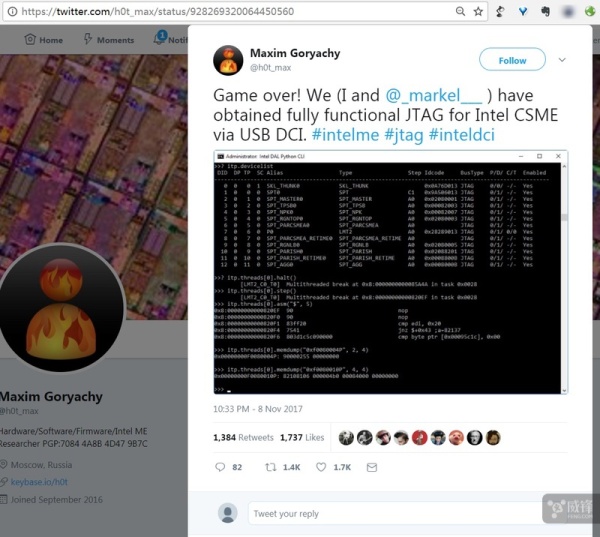Go to the Home tab
Viewport: 600px width, 537px height.
coord(44,40)
